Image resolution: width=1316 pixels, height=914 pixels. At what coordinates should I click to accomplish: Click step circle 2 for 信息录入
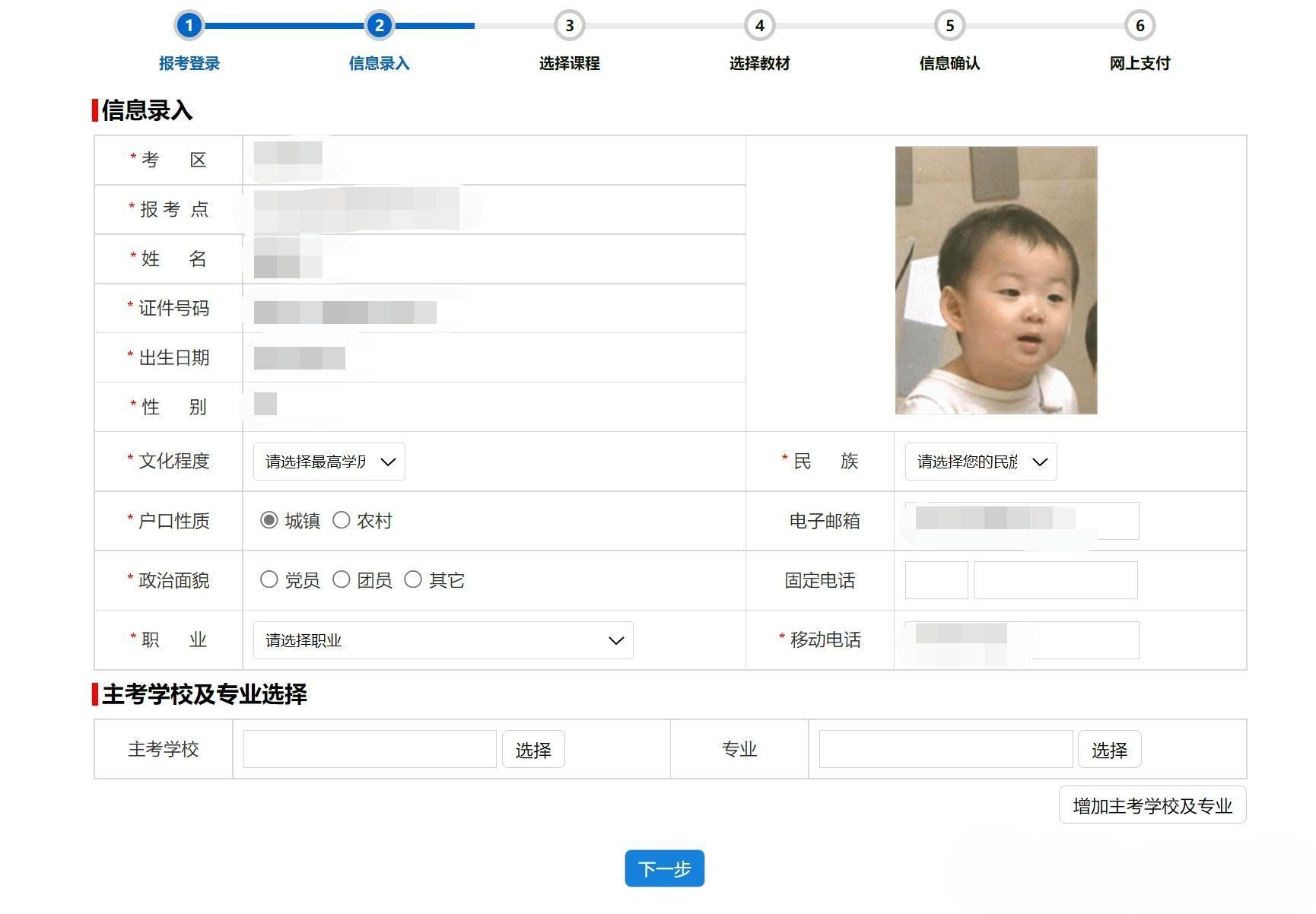pos(380,25)
